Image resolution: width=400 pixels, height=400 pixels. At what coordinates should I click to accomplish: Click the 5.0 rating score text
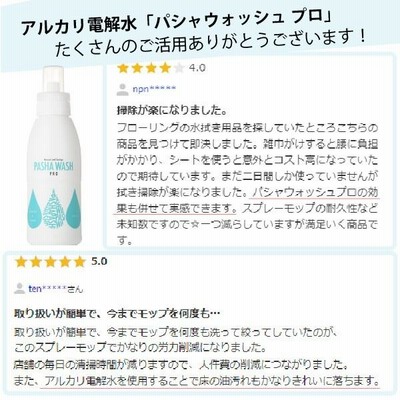point(99,261)
